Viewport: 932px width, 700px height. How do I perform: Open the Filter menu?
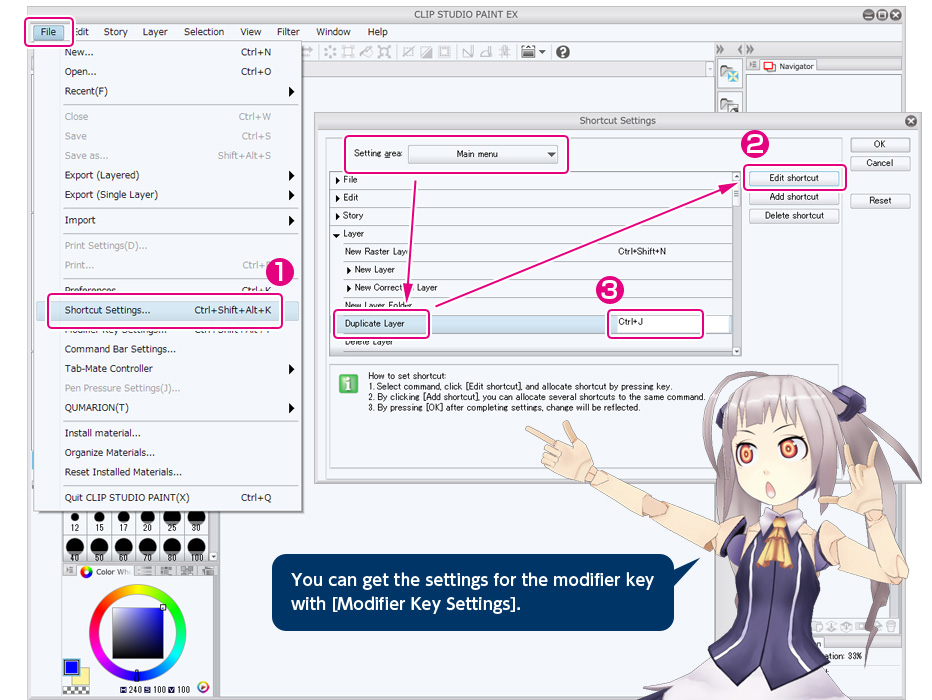pyautogui.click(x=288, y=32)
